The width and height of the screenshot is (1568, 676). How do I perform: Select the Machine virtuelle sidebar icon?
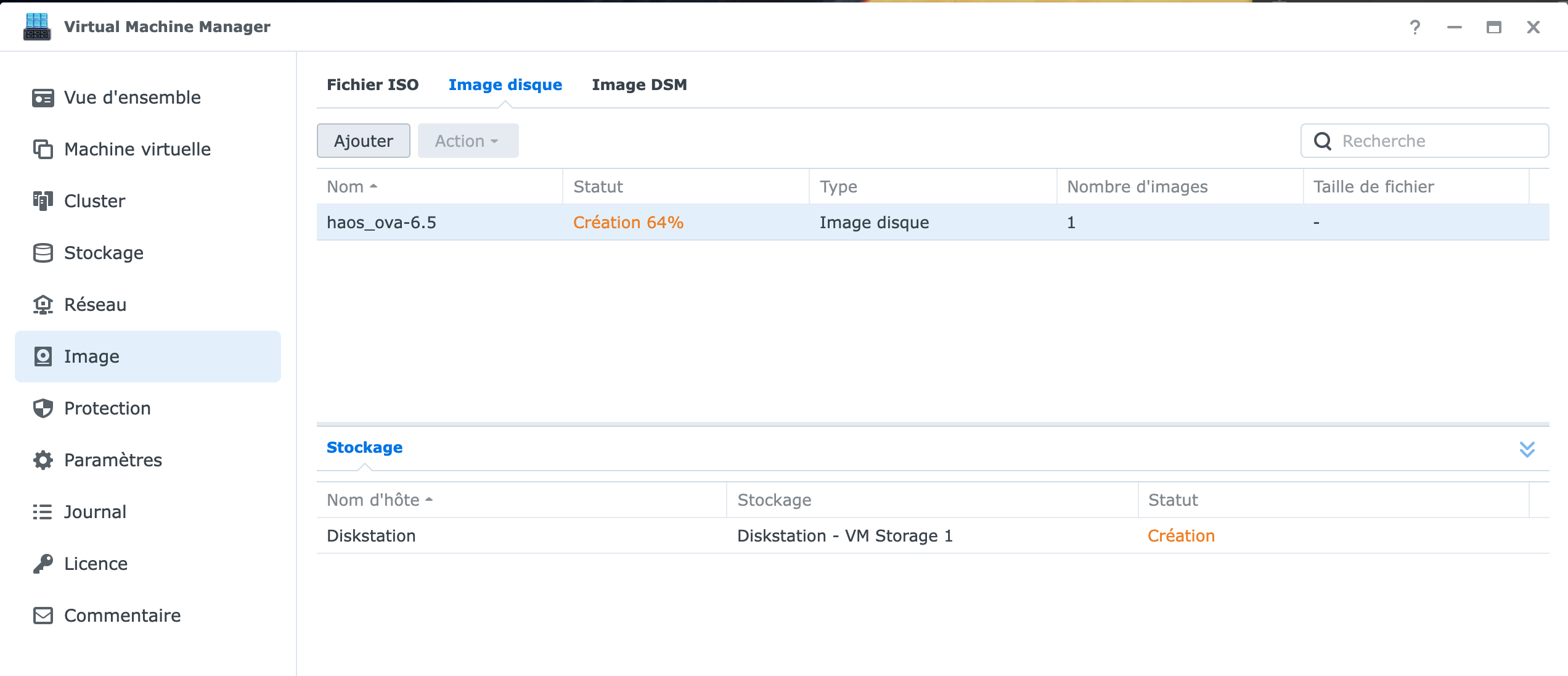coord(43,149)
